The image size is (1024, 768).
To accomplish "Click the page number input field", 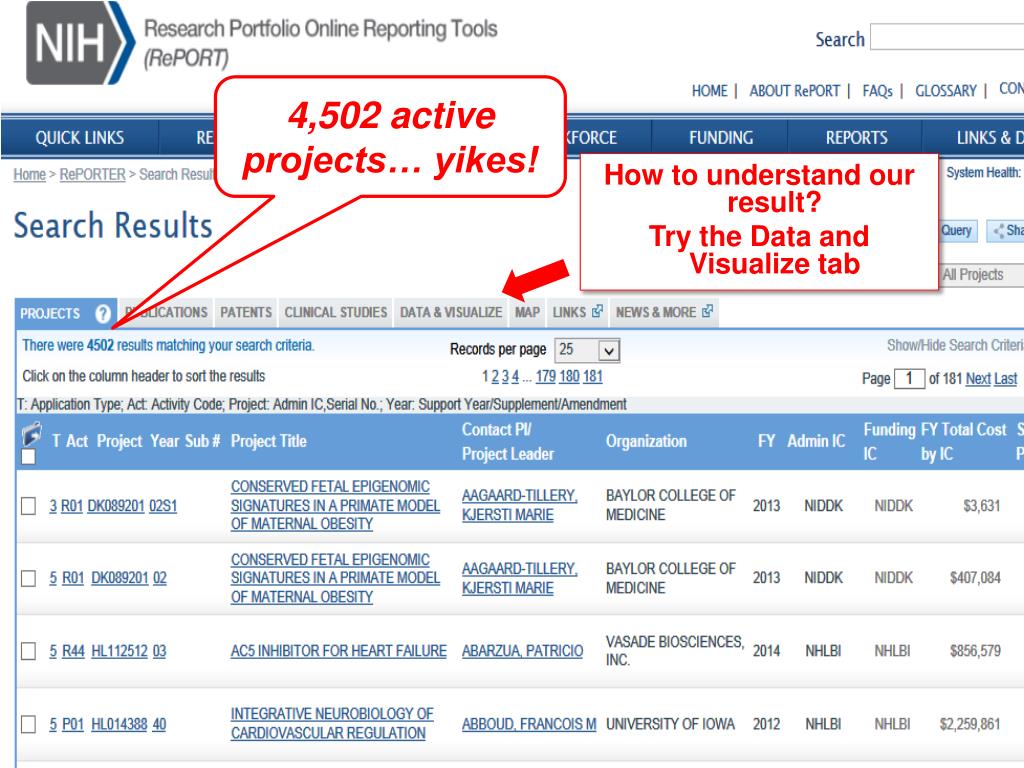I will click(909, 379).
